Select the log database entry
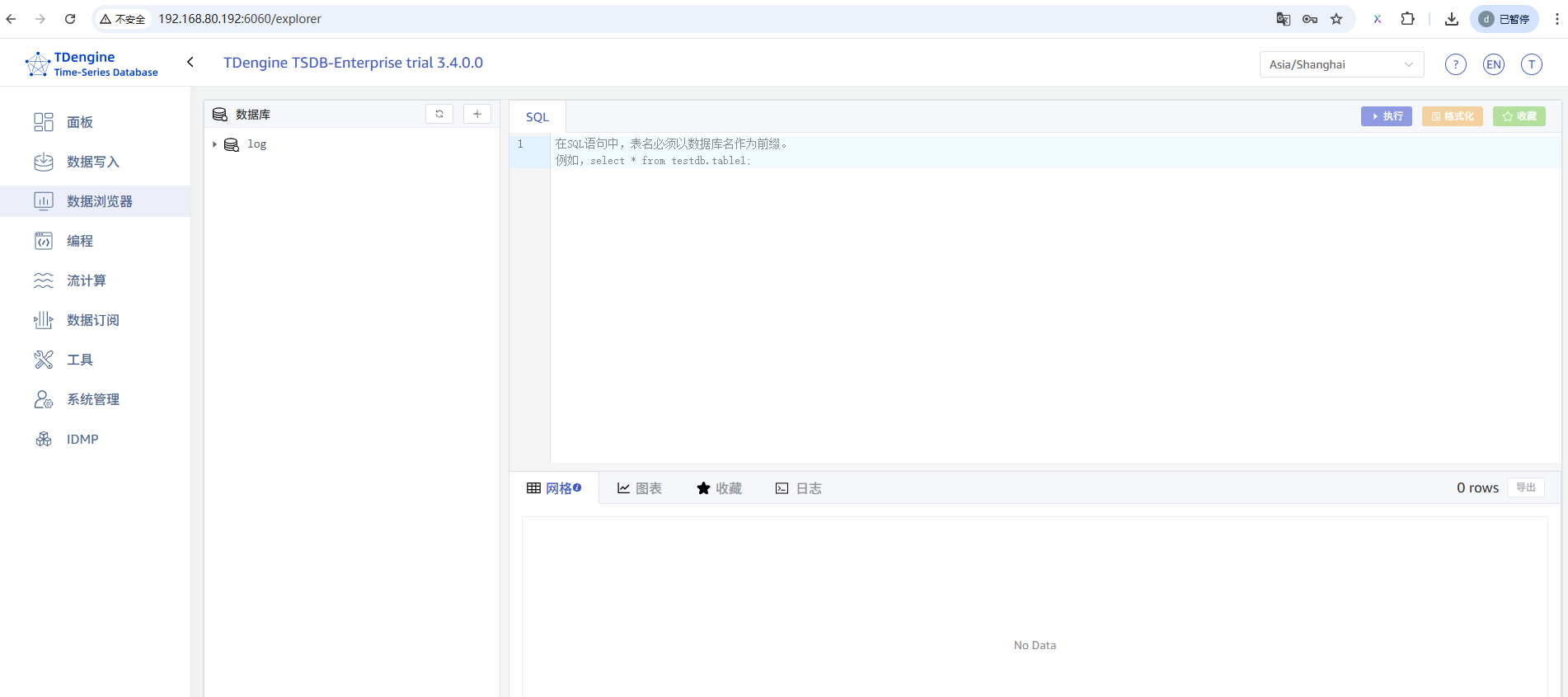Screen dimensions: 1568x697 point(256,144)
